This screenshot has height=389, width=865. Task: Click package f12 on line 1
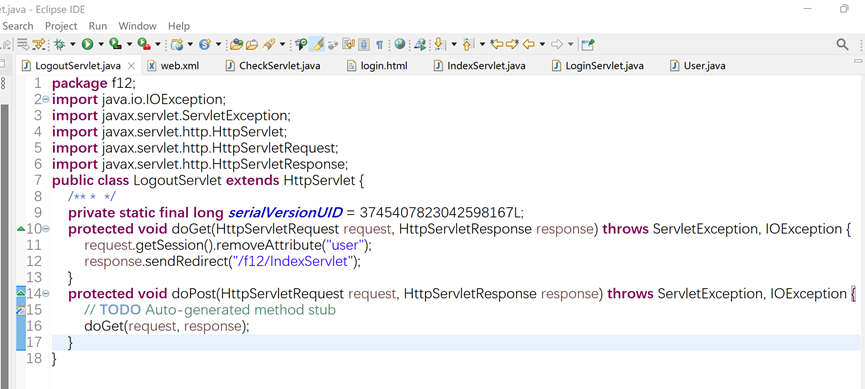click(94, 83)
